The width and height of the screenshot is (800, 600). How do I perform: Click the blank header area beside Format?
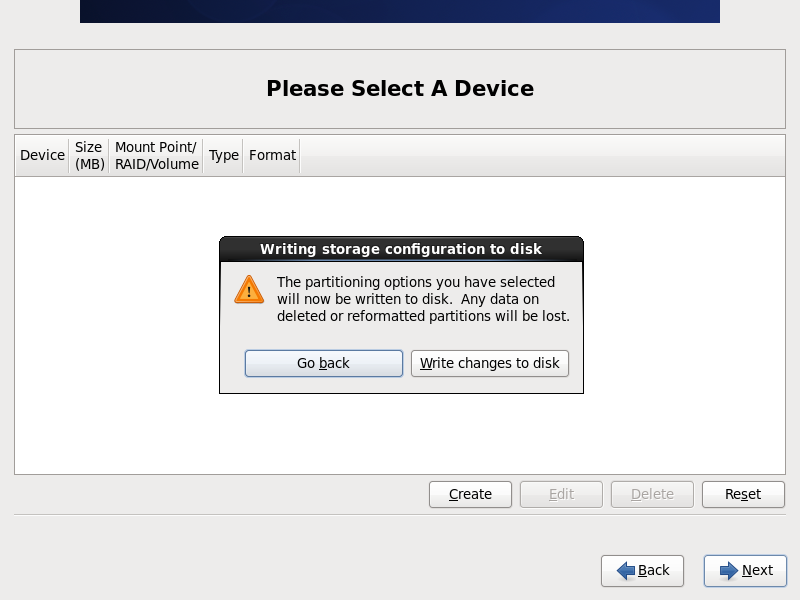542,155
